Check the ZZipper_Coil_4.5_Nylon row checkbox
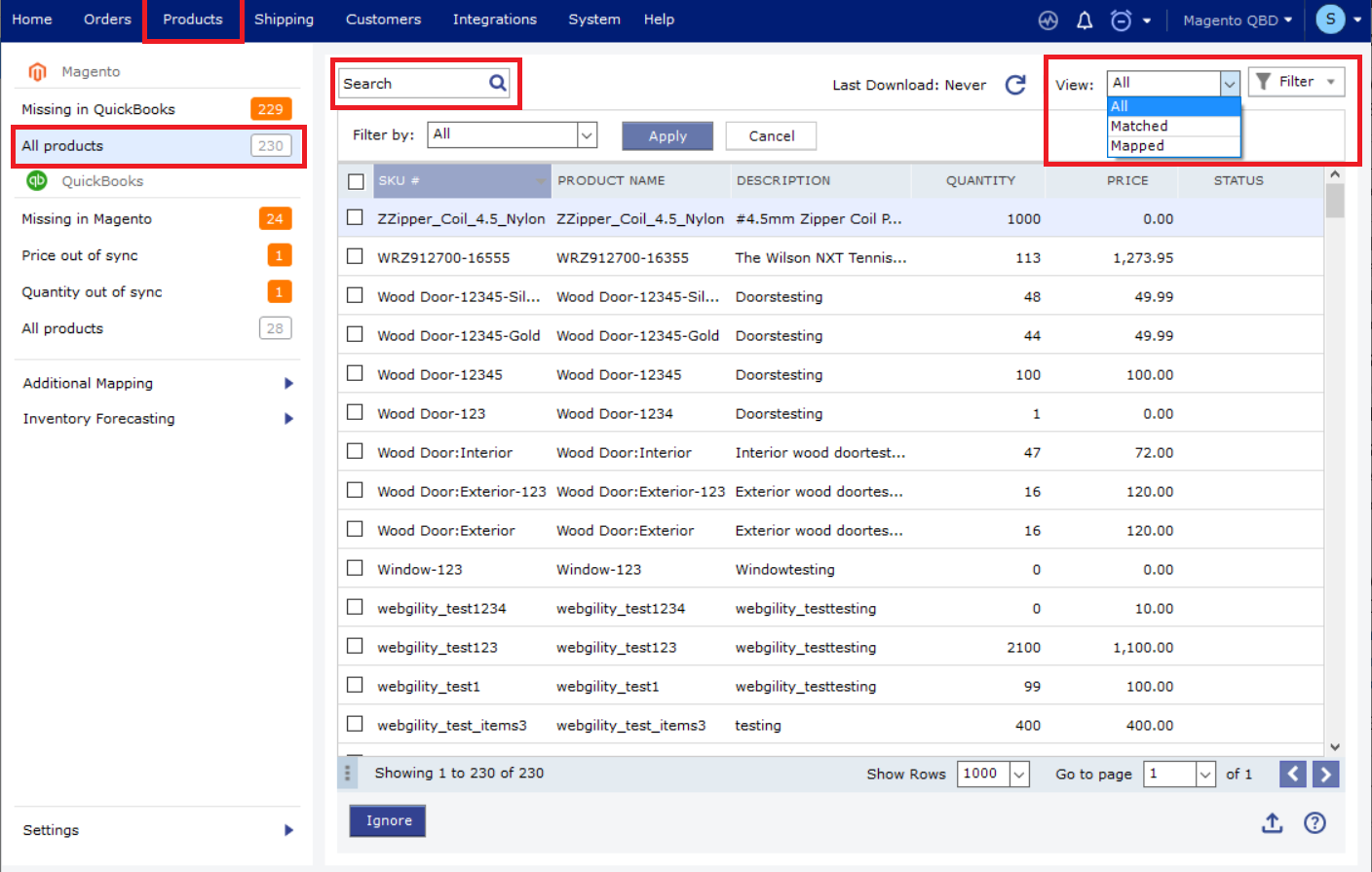Screen dimensions: 1372x872 pyautogui.click(x=355, y=217)
